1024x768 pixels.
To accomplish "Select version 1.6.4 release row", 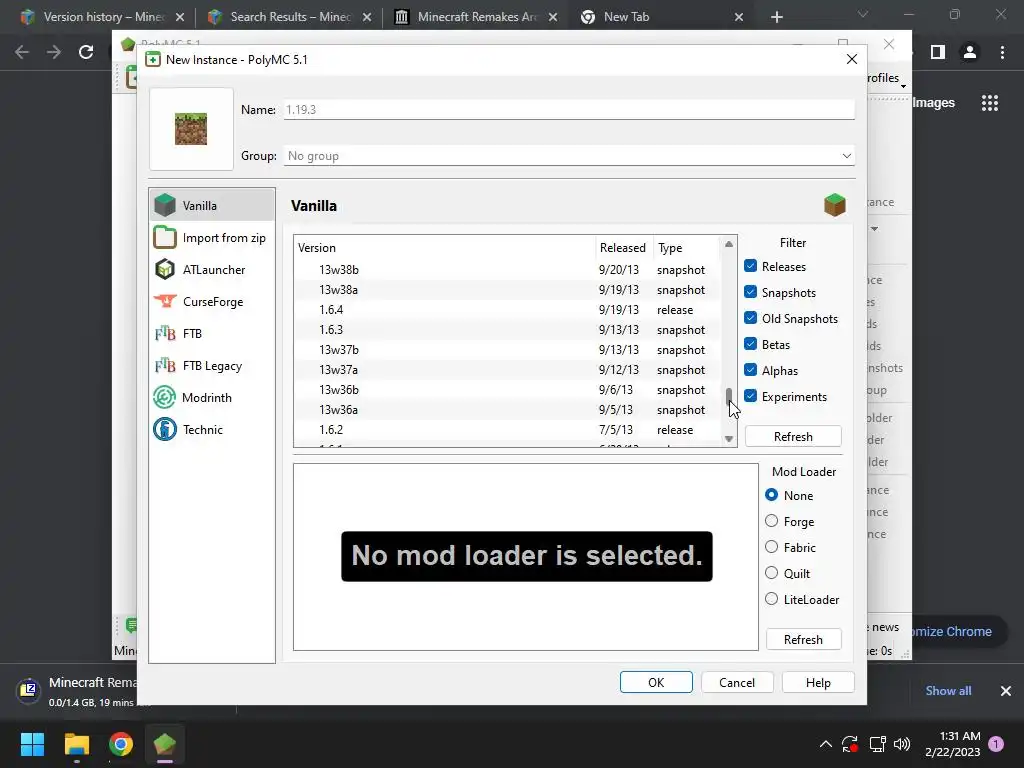I will click(x=507, y=310).
